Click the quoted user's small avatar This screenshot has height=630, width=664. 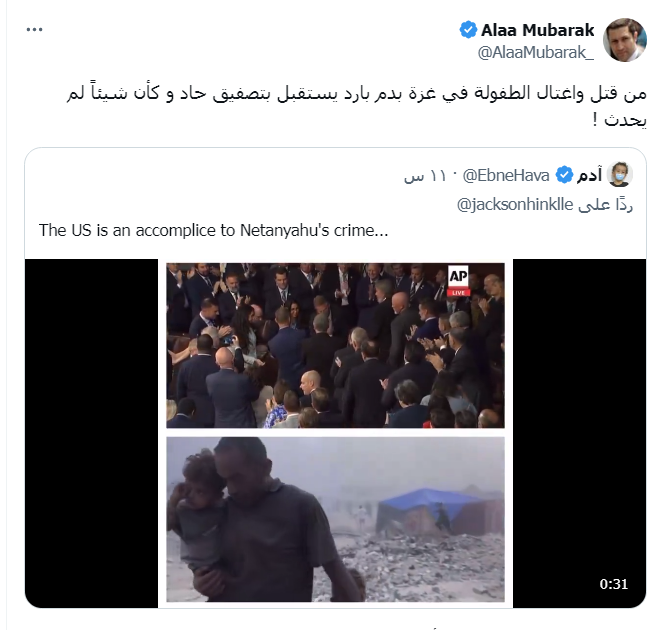click(620, 174)
